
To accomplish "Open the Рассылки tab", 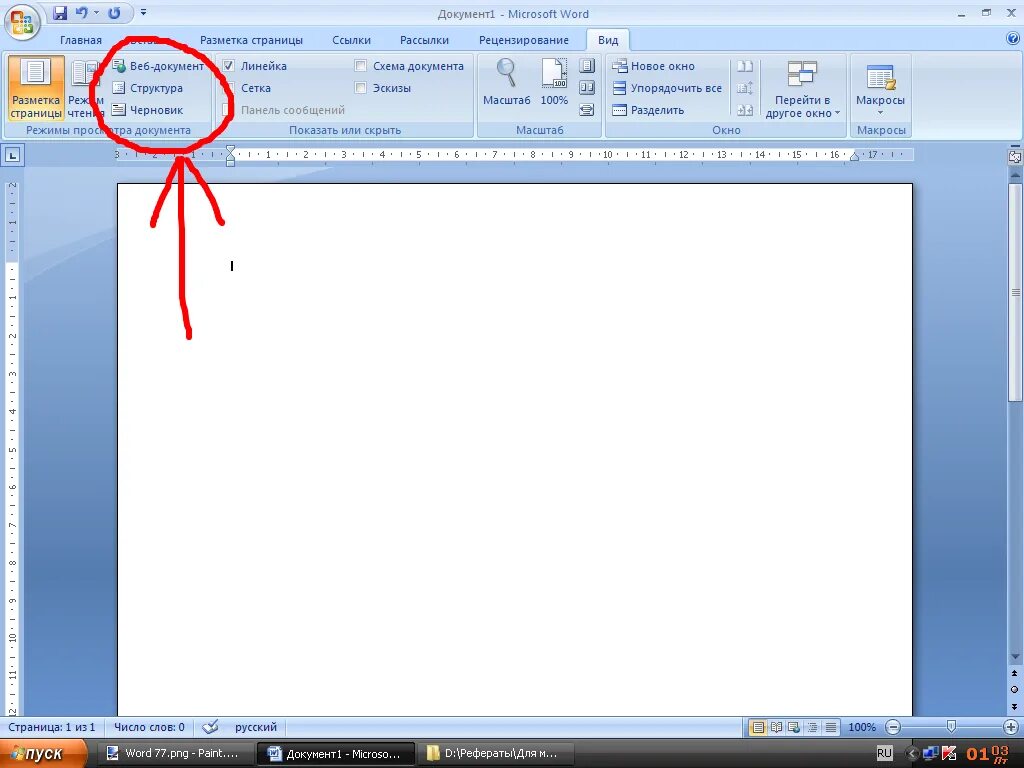I will pos(424,40).
